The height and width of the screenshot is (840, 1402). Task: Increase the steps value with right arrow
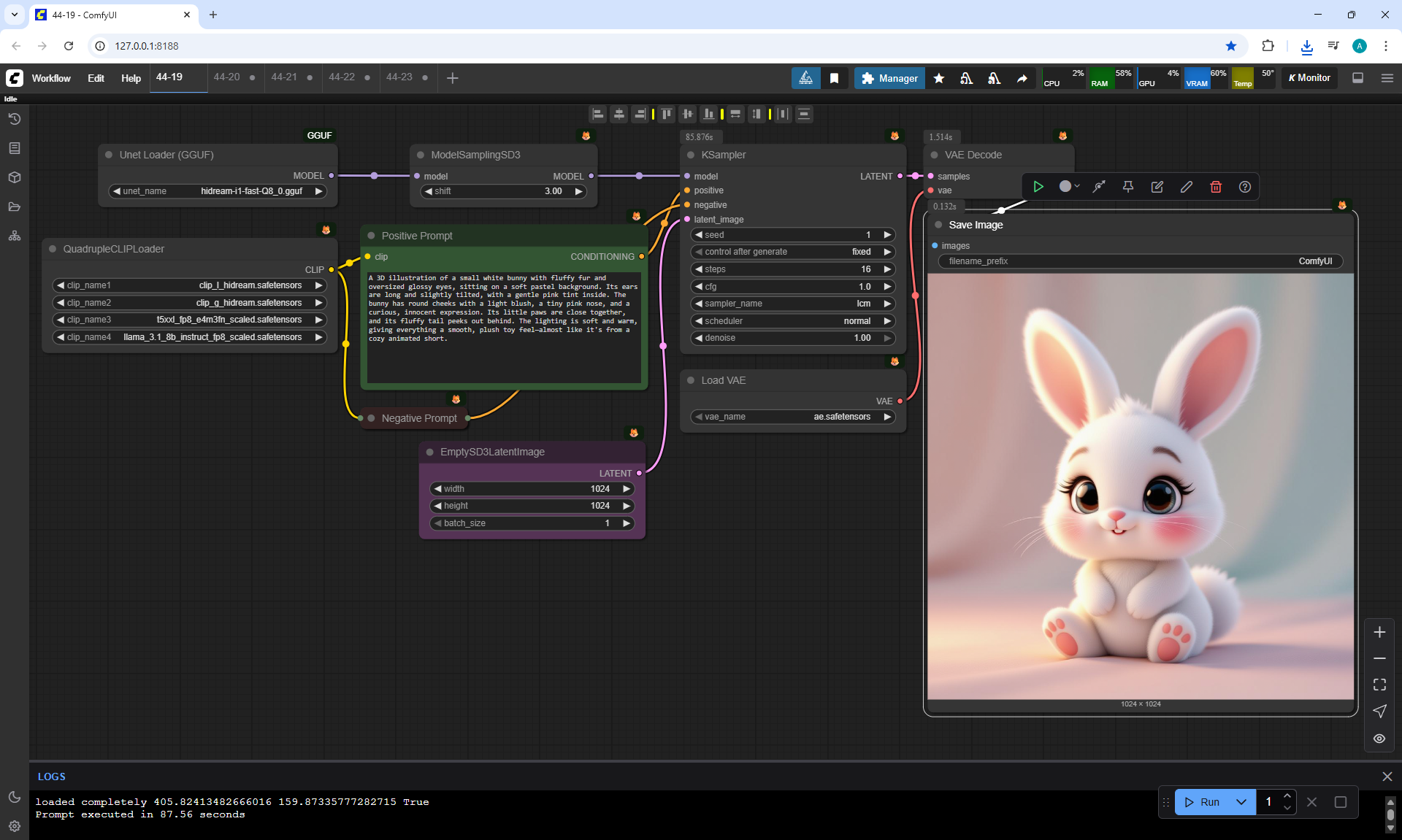887,269
